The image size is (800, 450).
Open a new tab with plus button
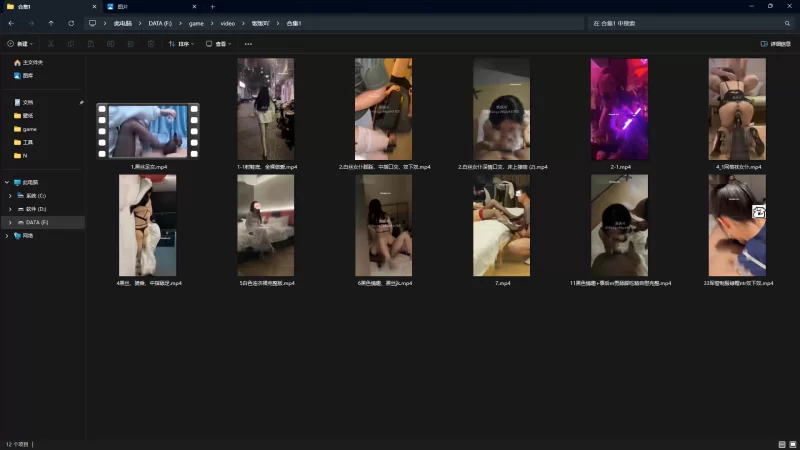click(212, 6)
